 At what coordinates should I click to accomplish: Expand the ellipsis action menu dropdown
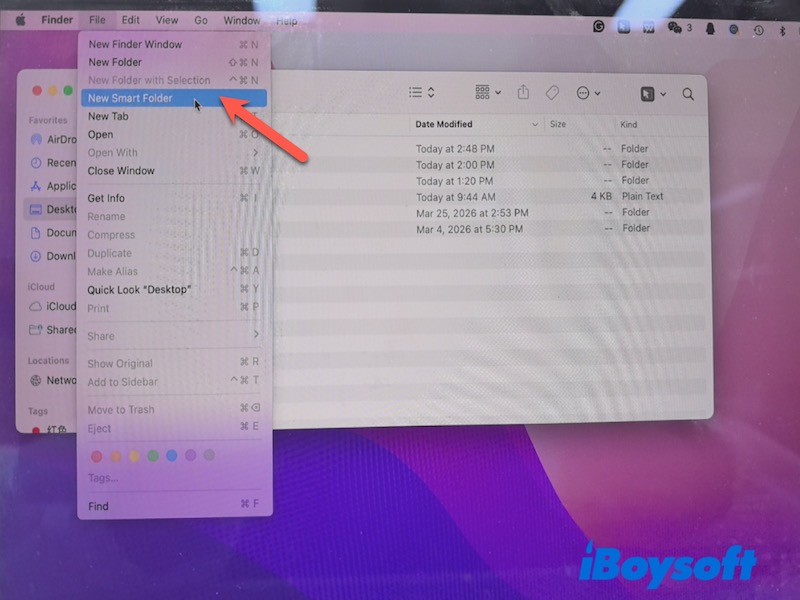(588, 93)
